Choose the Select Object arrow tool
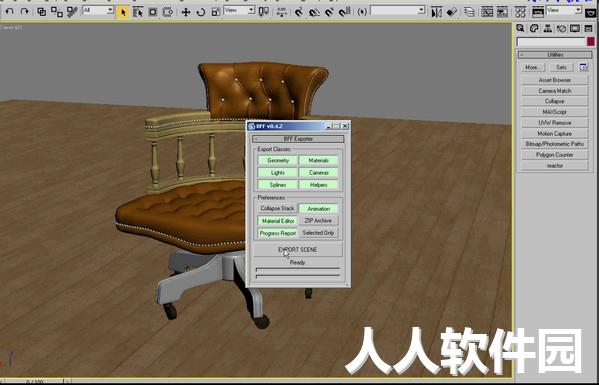599x385 pixels. pyautogui.click(x=123, y=12)
